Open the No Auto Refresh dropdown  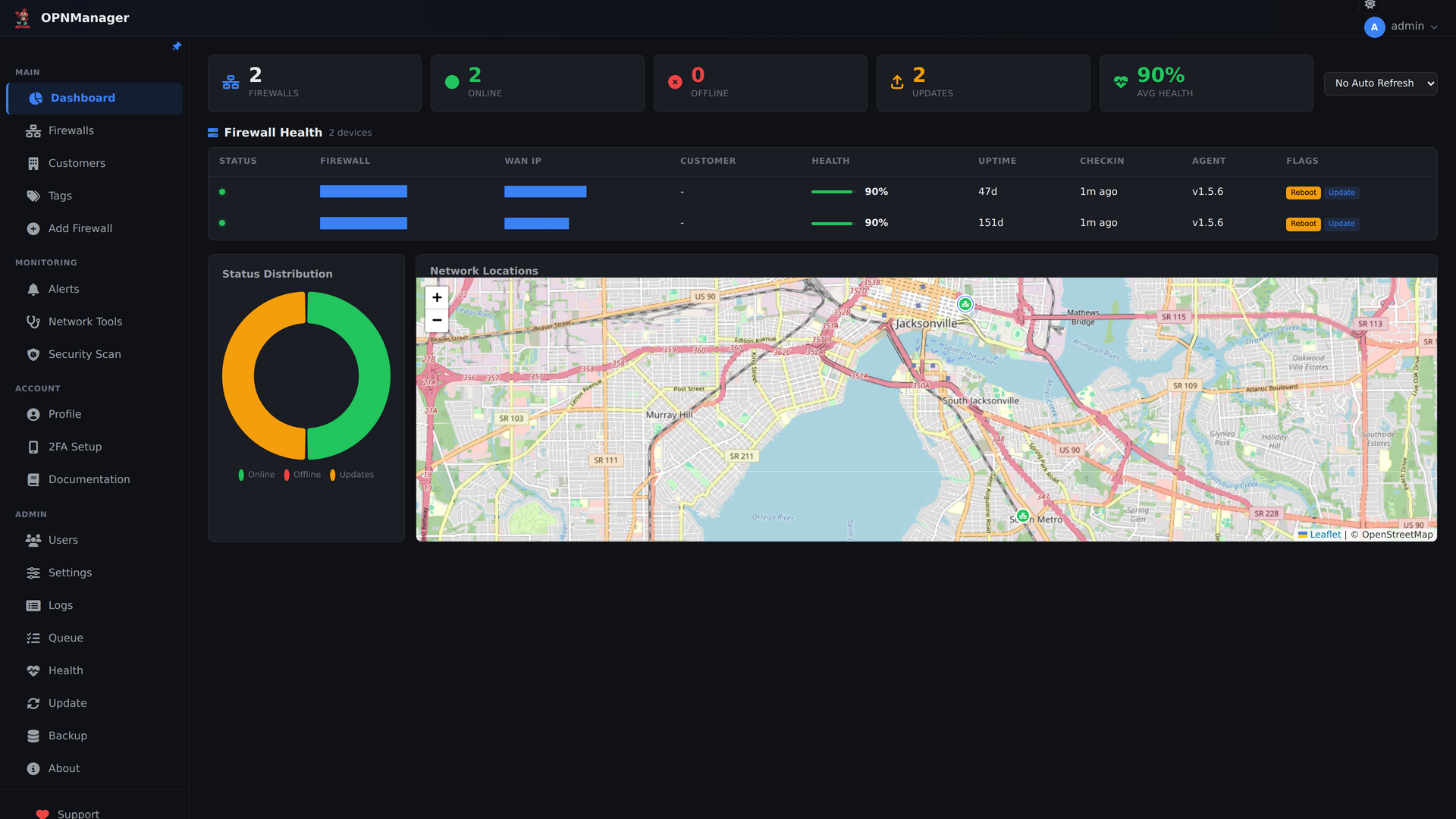(1380, 83)
